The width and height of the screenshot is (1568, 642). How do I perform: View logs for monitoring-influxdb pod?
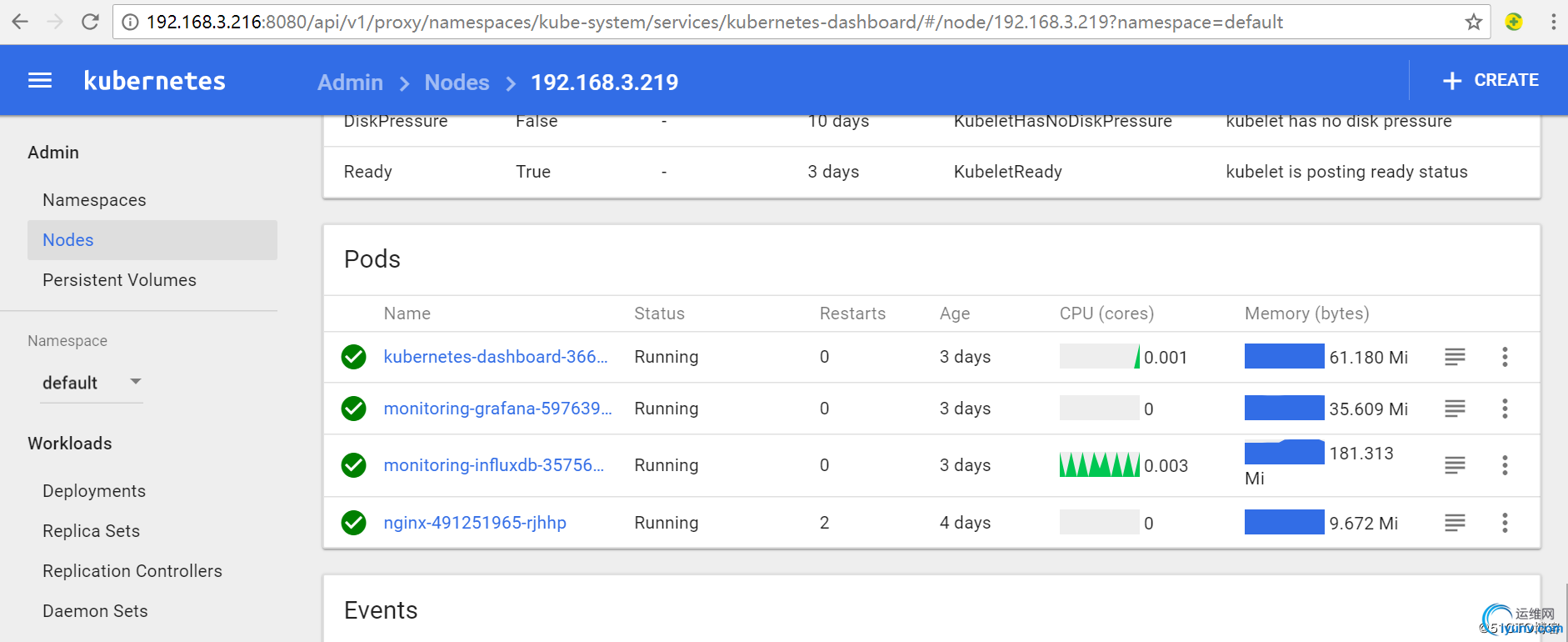(1455, 465)
